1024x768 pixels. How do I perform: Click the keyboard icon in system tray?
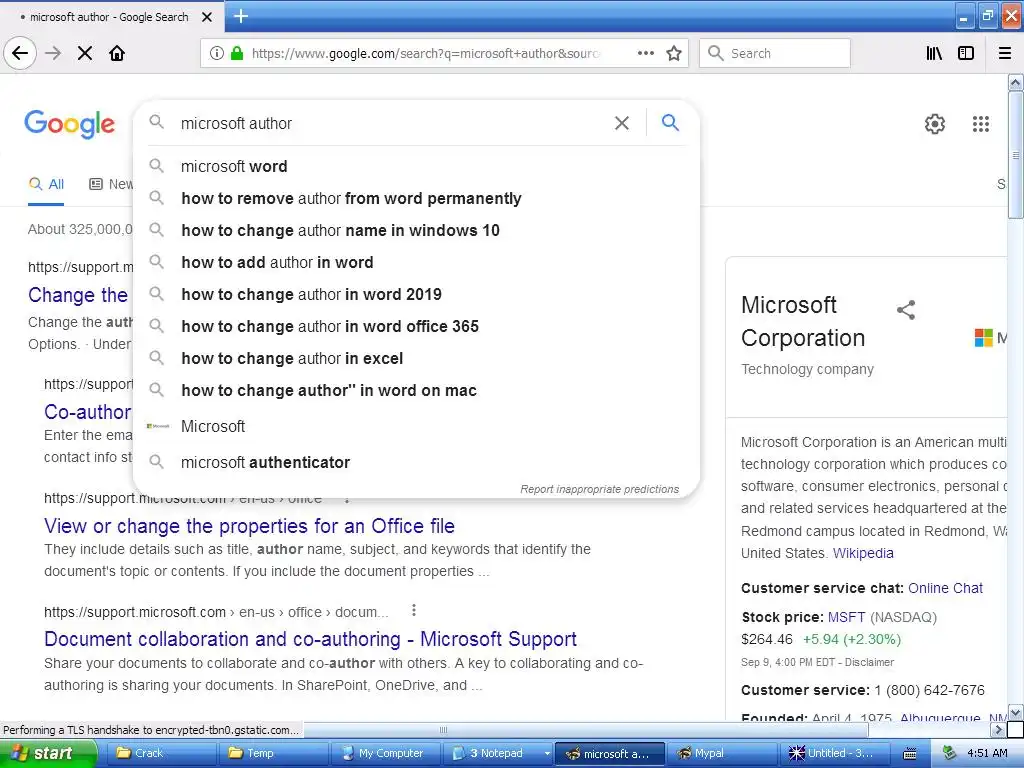tap(910, 754)
